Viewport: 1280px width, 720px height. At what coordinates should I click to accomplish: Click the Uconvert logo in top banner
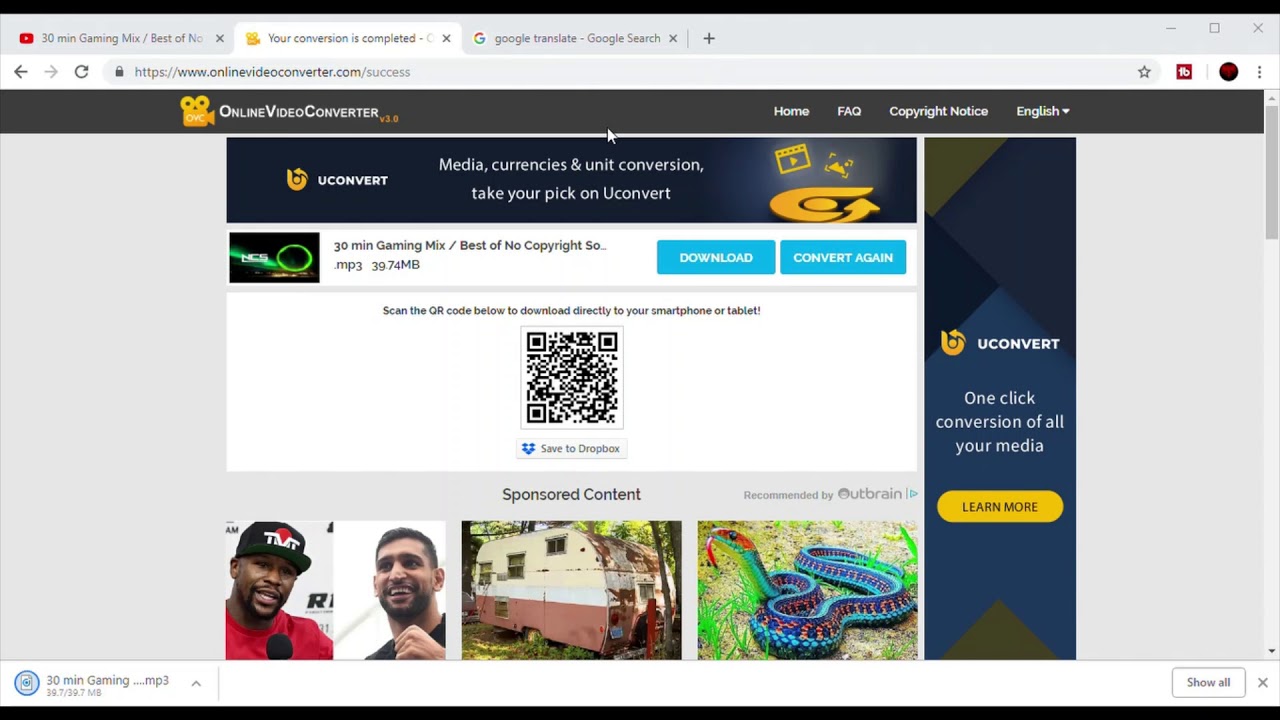click(337, 180)
